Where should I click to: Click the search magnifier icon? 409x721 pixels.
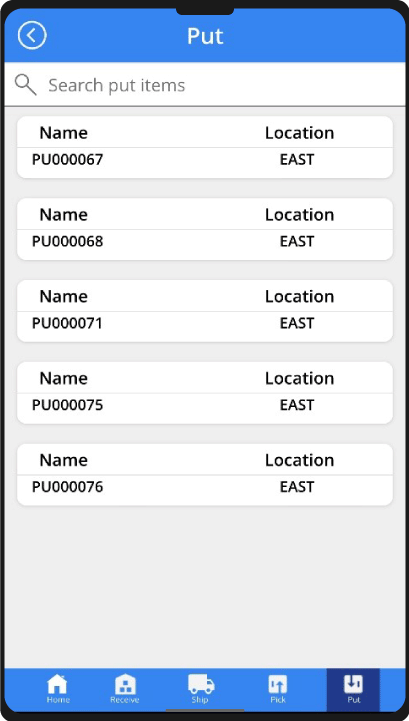click(25, 85)
